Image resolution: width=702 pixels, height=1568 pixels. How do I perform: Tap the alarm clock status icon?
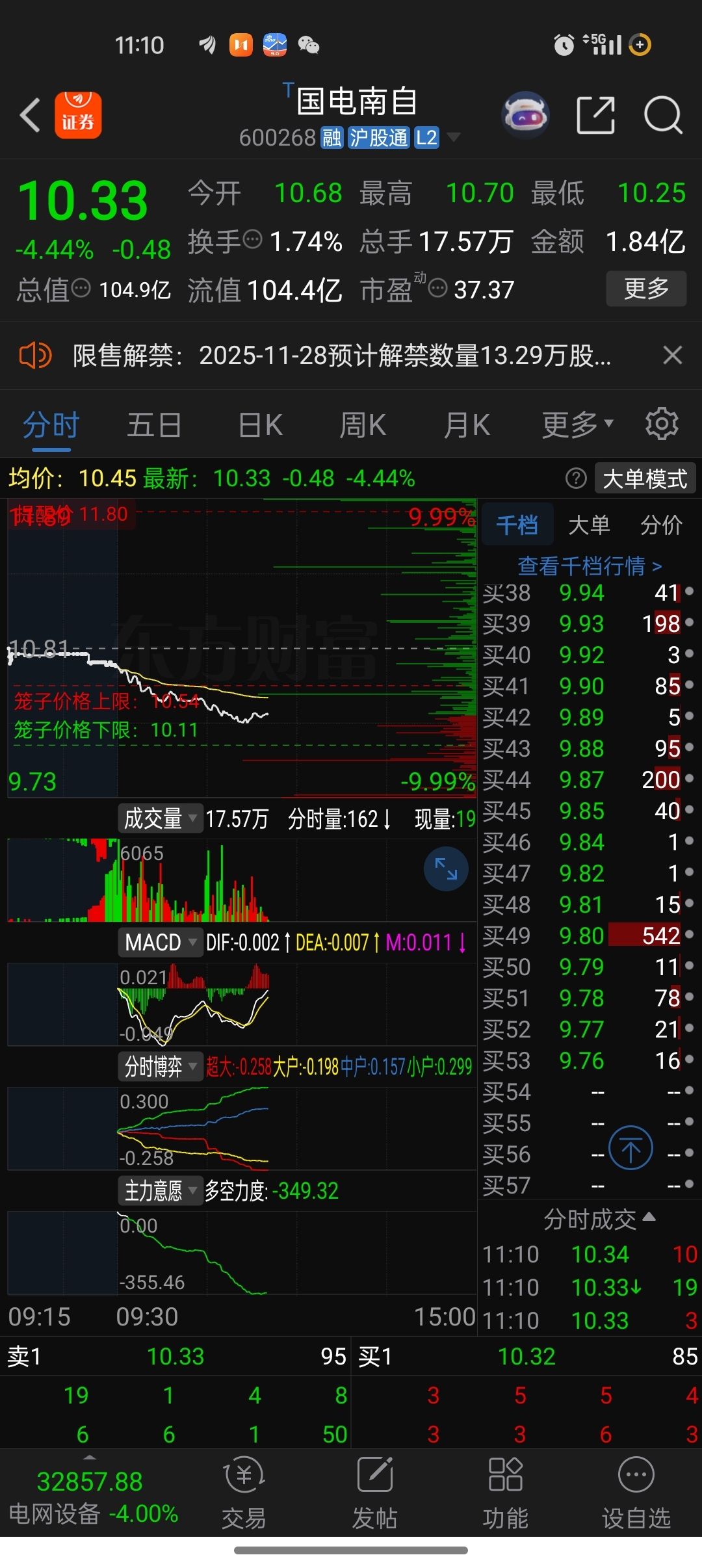564,45
